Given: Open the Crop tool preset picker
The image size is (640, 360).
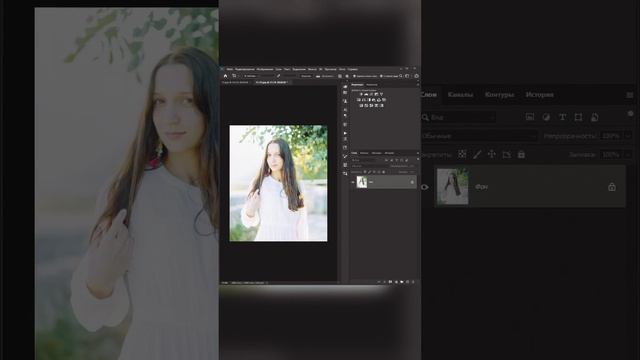Looking at the screenshot, I should tap(235, 76).
